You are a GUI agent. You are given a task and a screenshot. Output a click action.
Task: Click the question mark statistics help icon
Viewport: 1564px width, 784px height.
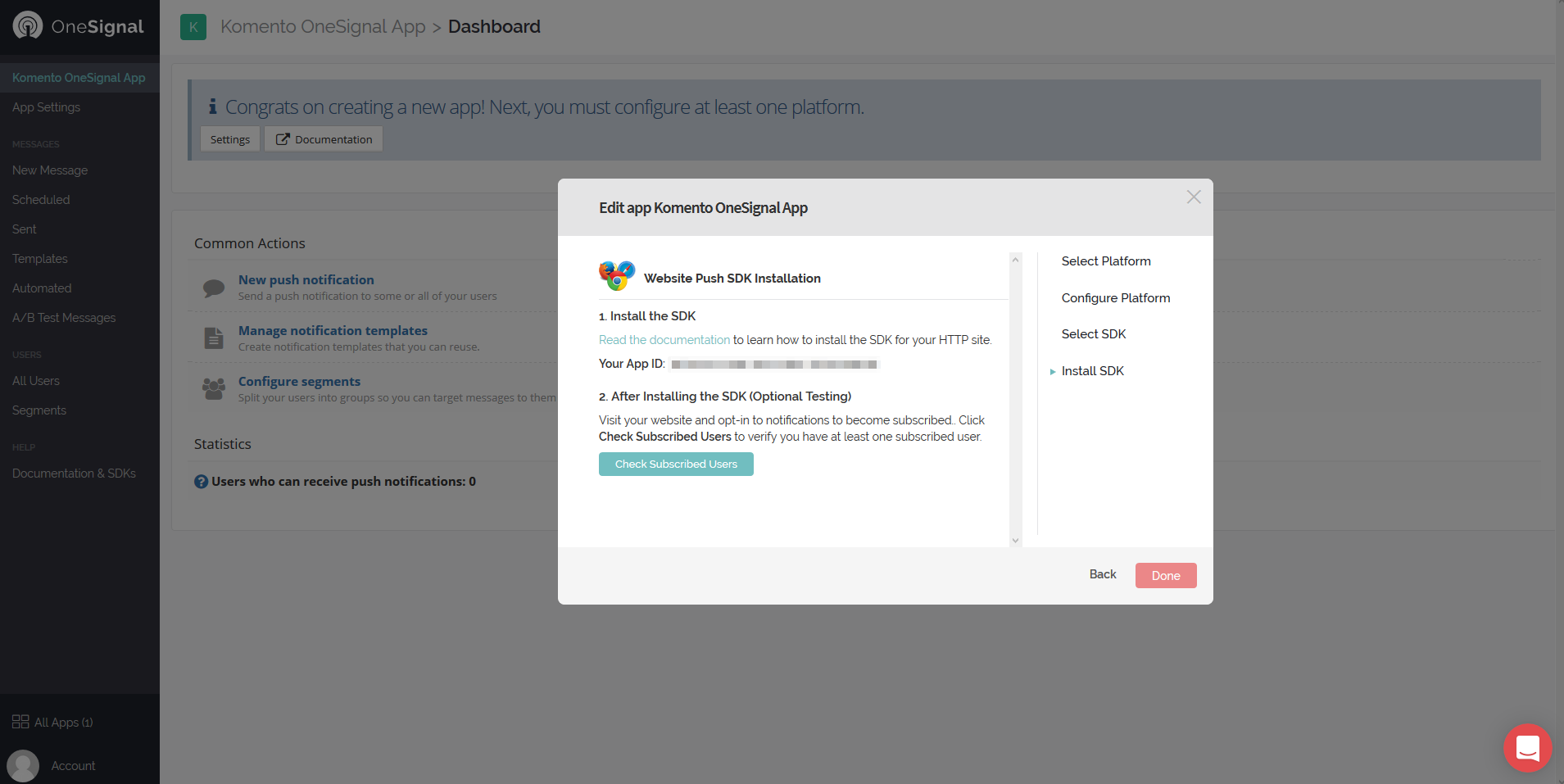pyautogui.click(x=201, y=482)
